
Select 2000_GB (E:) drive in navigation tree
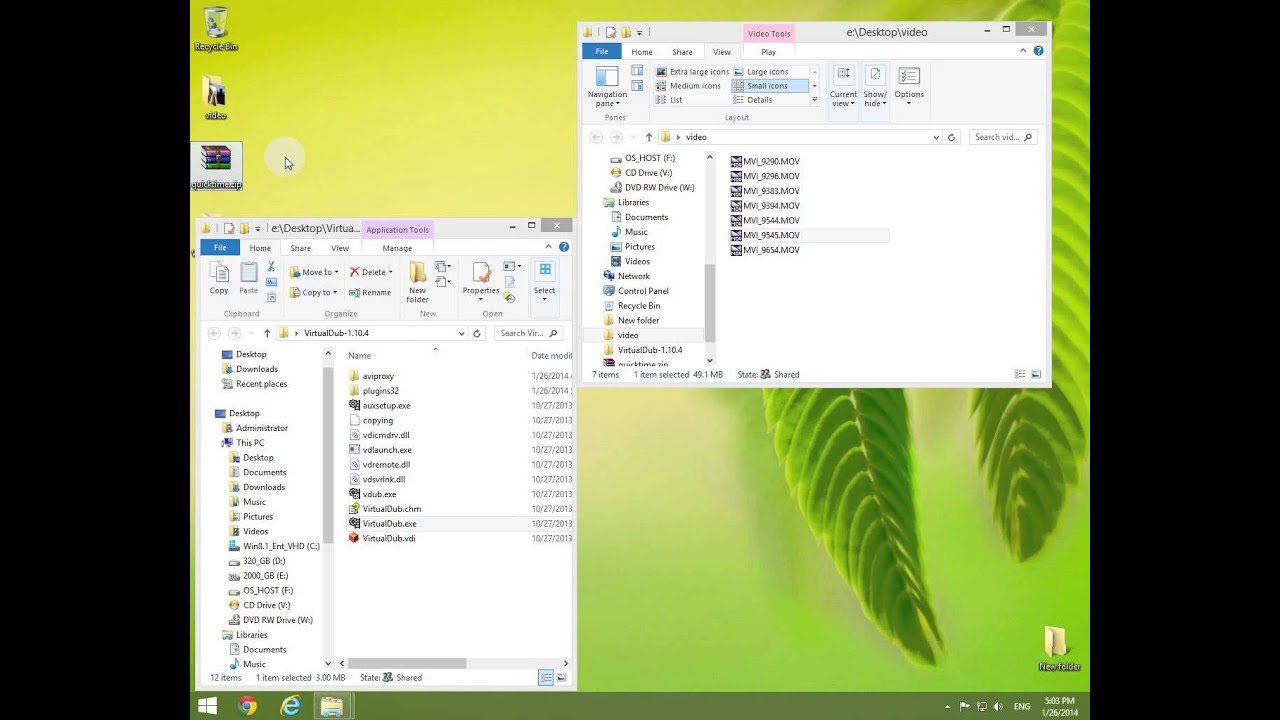click(x=265, y=576)
